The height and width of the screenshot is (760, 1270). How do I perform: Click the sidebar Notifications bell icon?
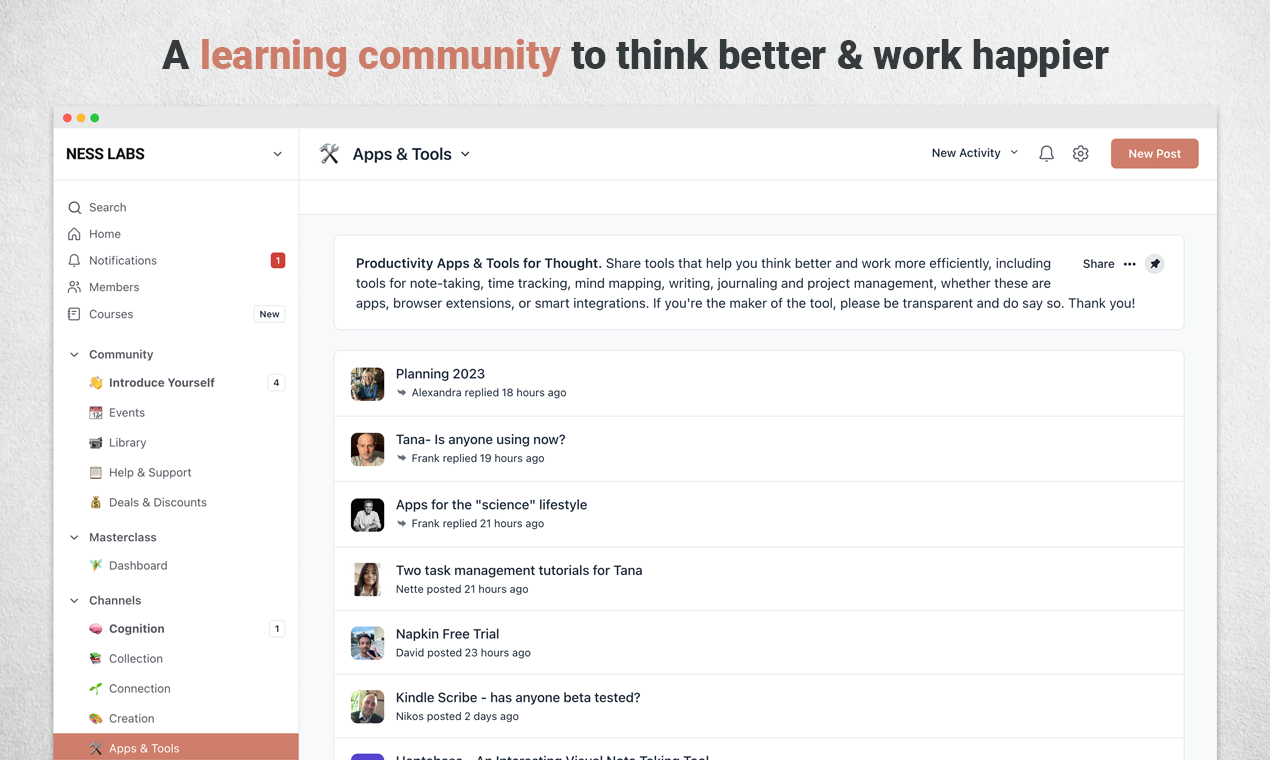pos(74,260)
